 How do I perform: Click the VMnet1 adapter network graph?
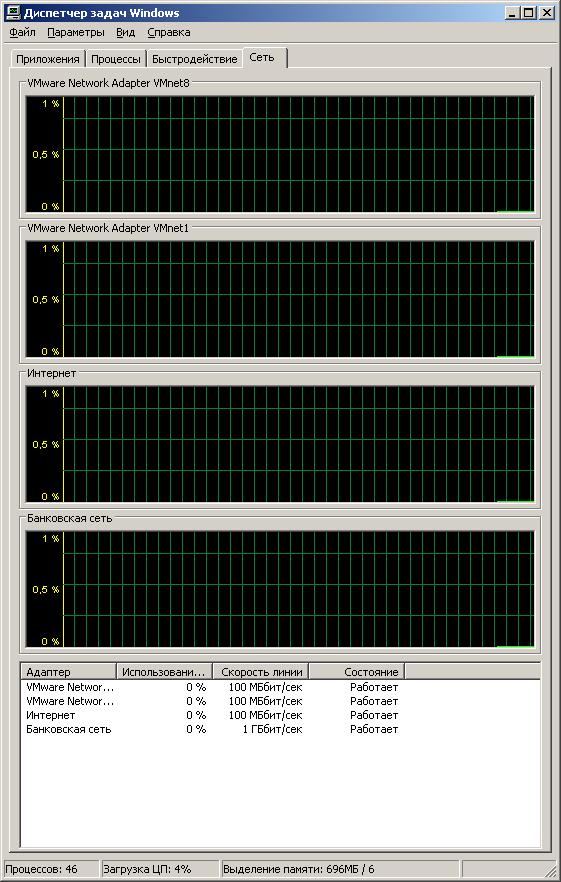point(280,299)
